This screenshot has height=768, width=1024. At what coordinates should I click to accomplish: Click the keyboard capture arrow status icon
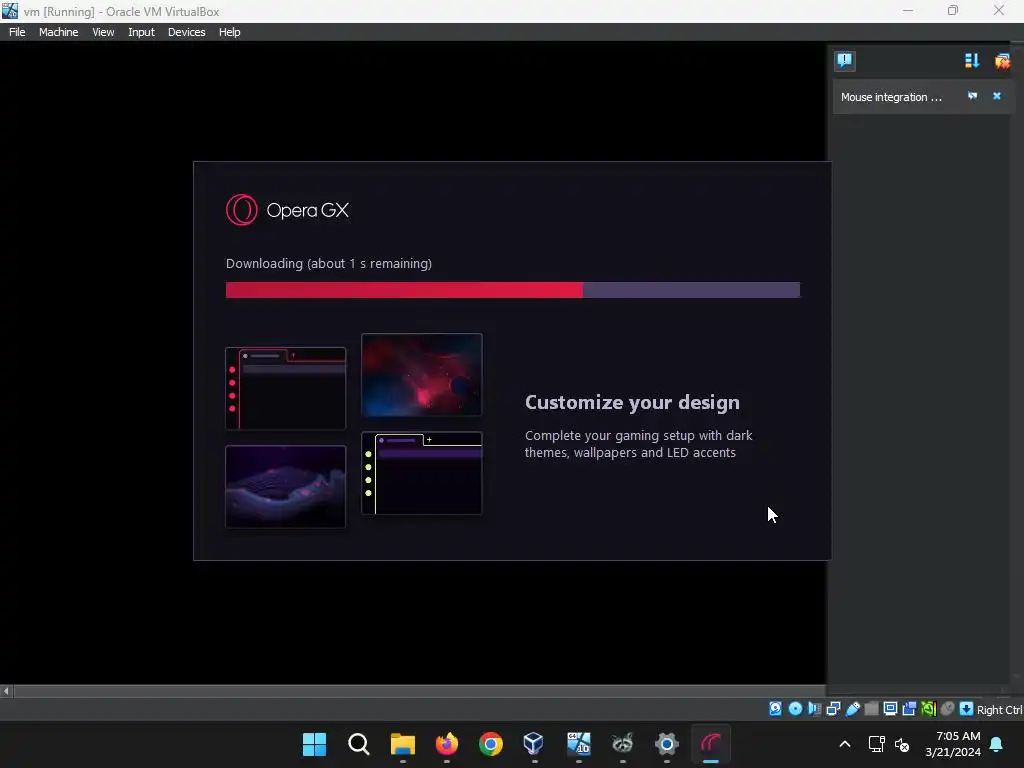967,709
